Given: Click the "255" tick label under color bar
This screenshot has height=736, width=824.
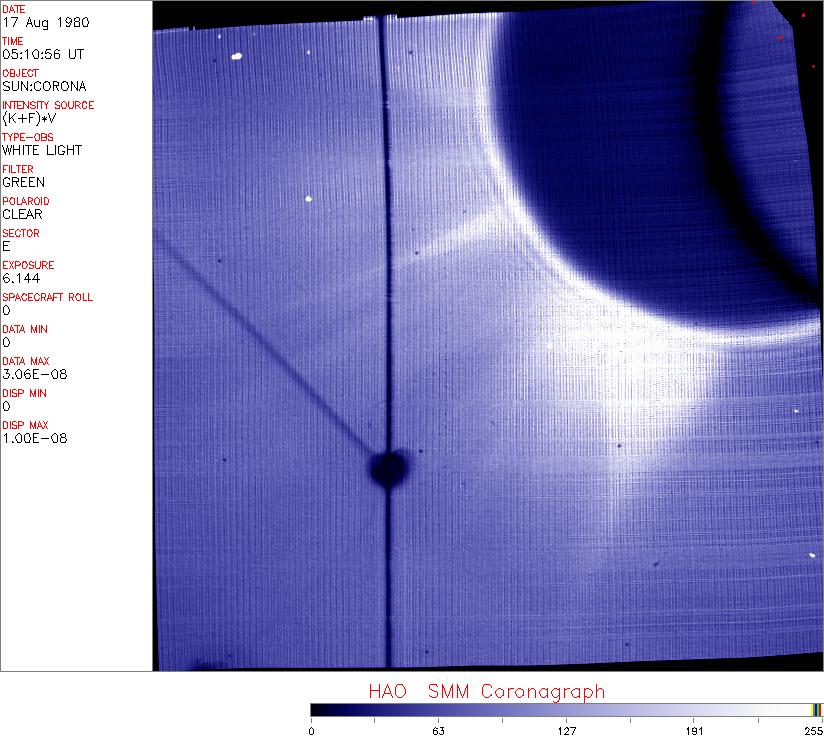Looking at the screenshot, I should 814,730.
